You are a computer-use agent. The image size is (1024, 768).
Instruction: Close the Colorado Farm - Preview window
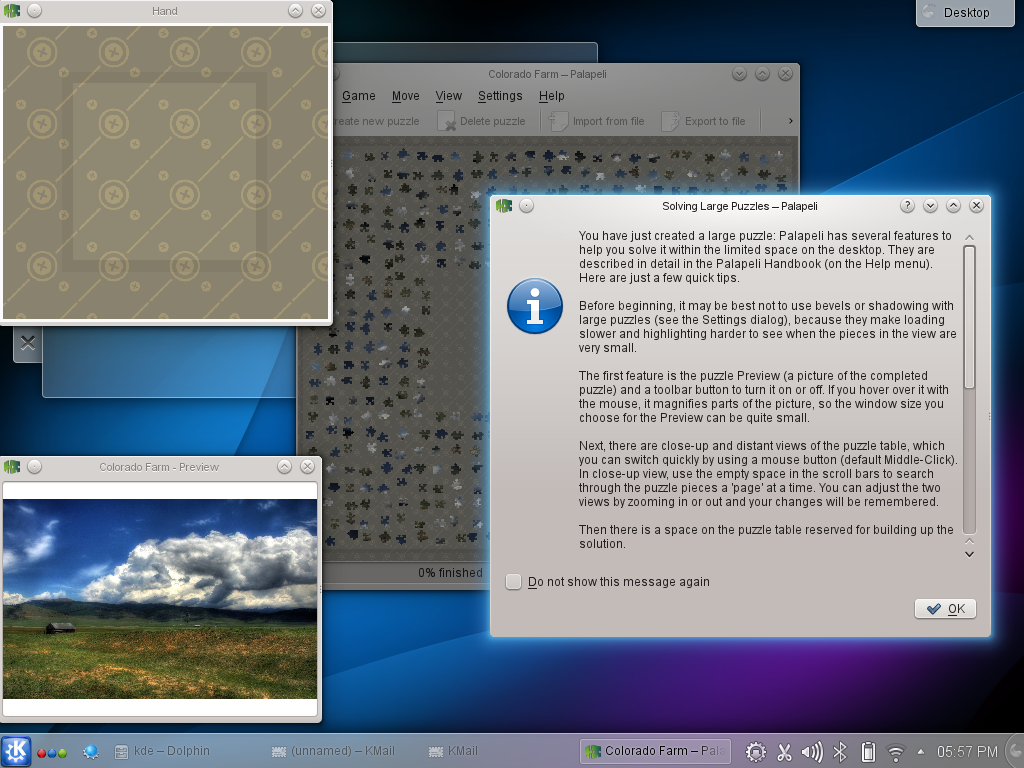tap(308, 466)
